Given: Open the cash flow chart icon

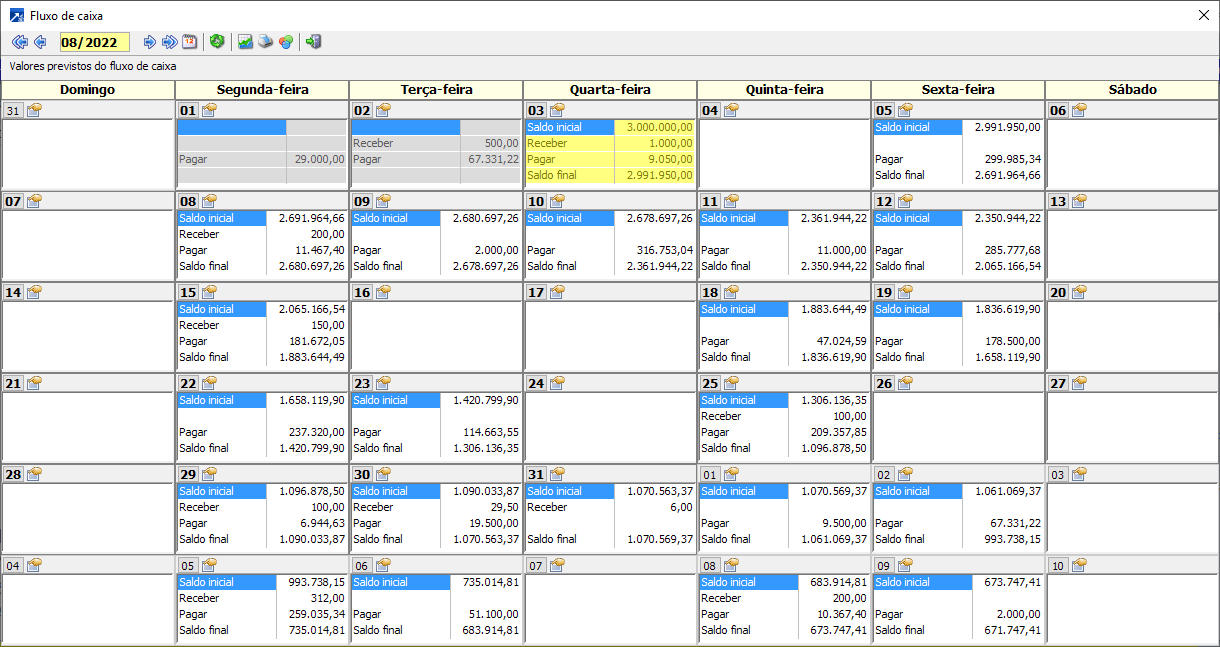Looking at the screenshot, I should [x=245, y=42].
